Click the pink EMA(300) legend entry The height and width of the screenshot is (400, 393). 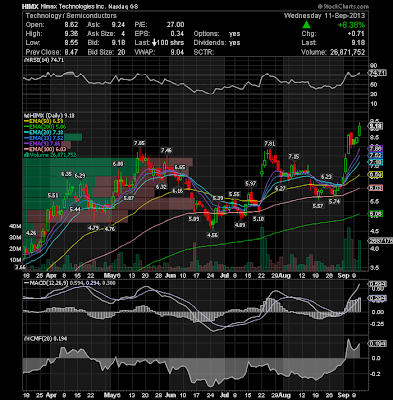point(45,149)
